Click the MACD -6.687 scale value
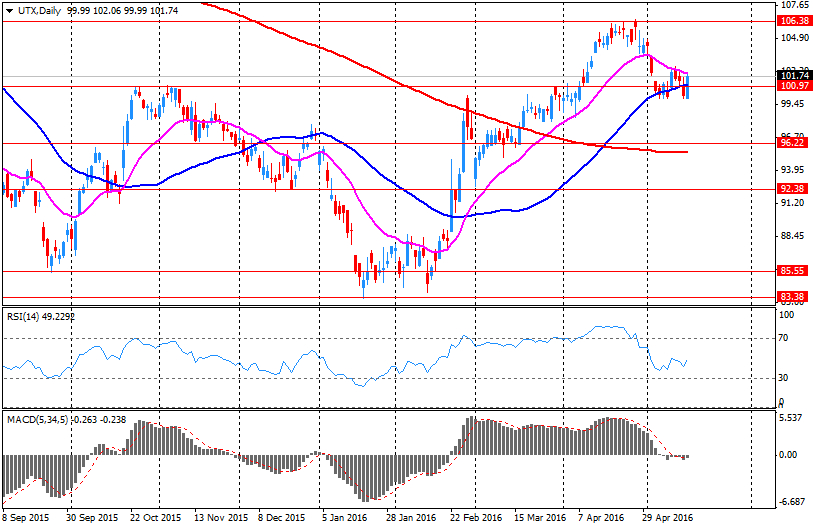Viewport: 815px width, 526px height. tap(793, 502)
